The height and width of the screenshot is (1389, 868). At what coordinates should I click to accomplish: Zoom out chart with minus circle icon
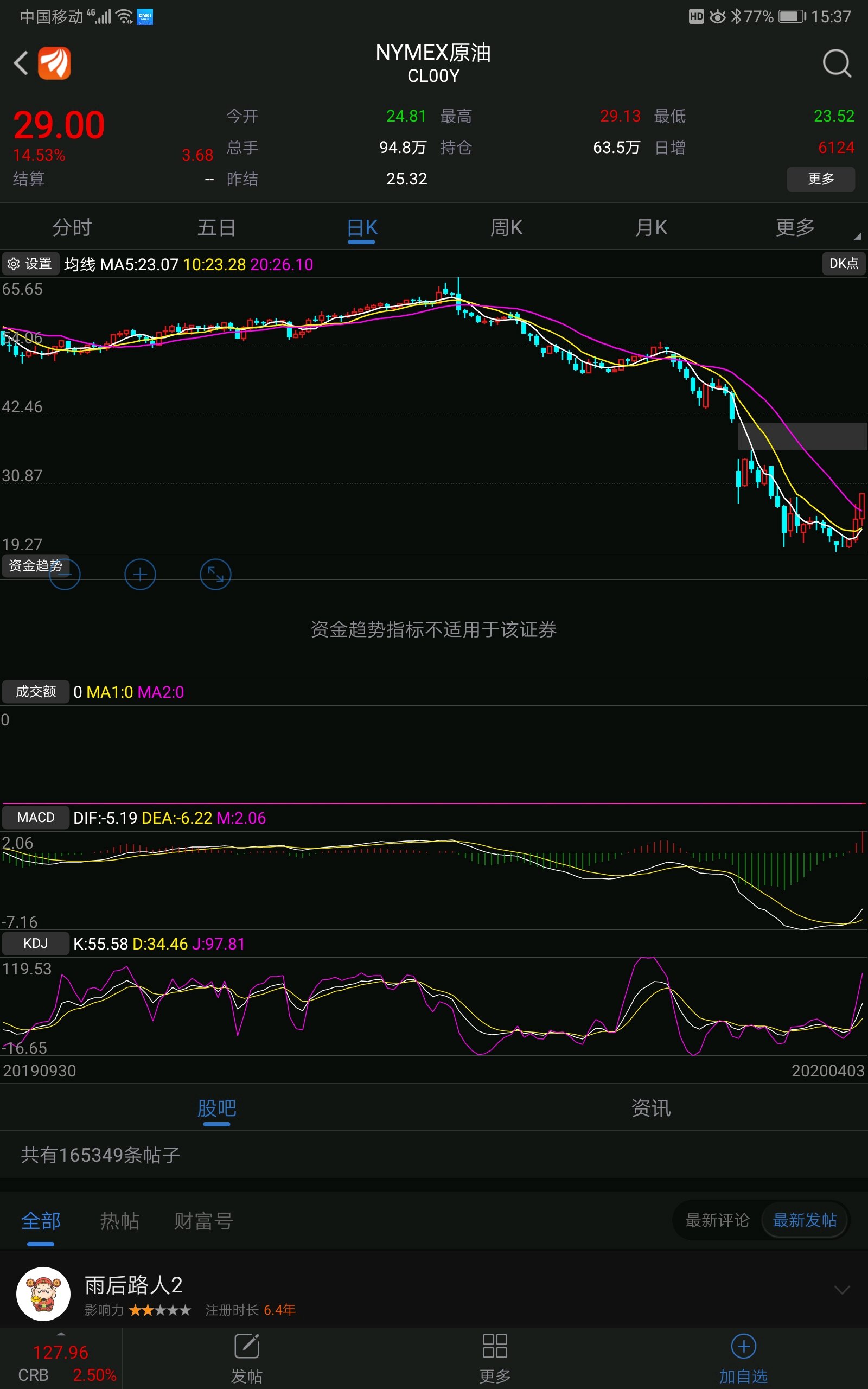[x=65, y=574]
